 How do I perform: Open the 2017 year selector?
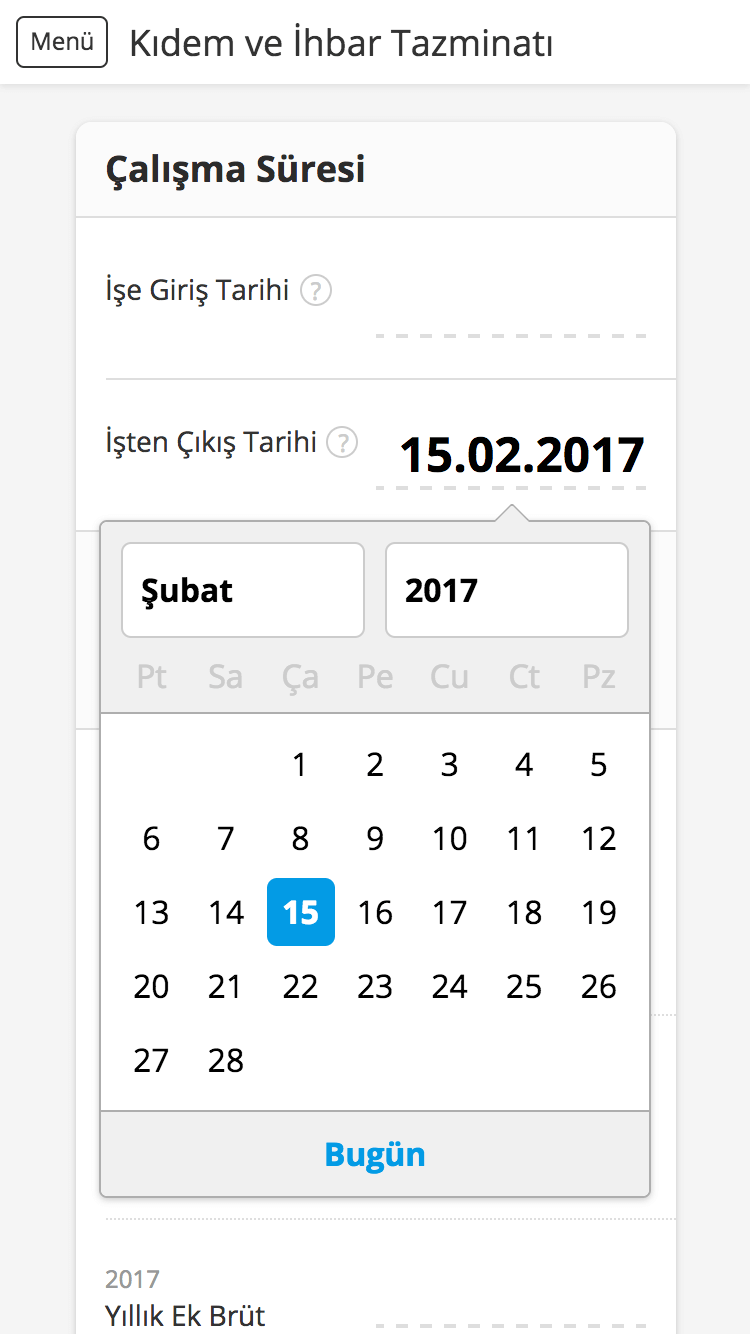pos(506,590)
